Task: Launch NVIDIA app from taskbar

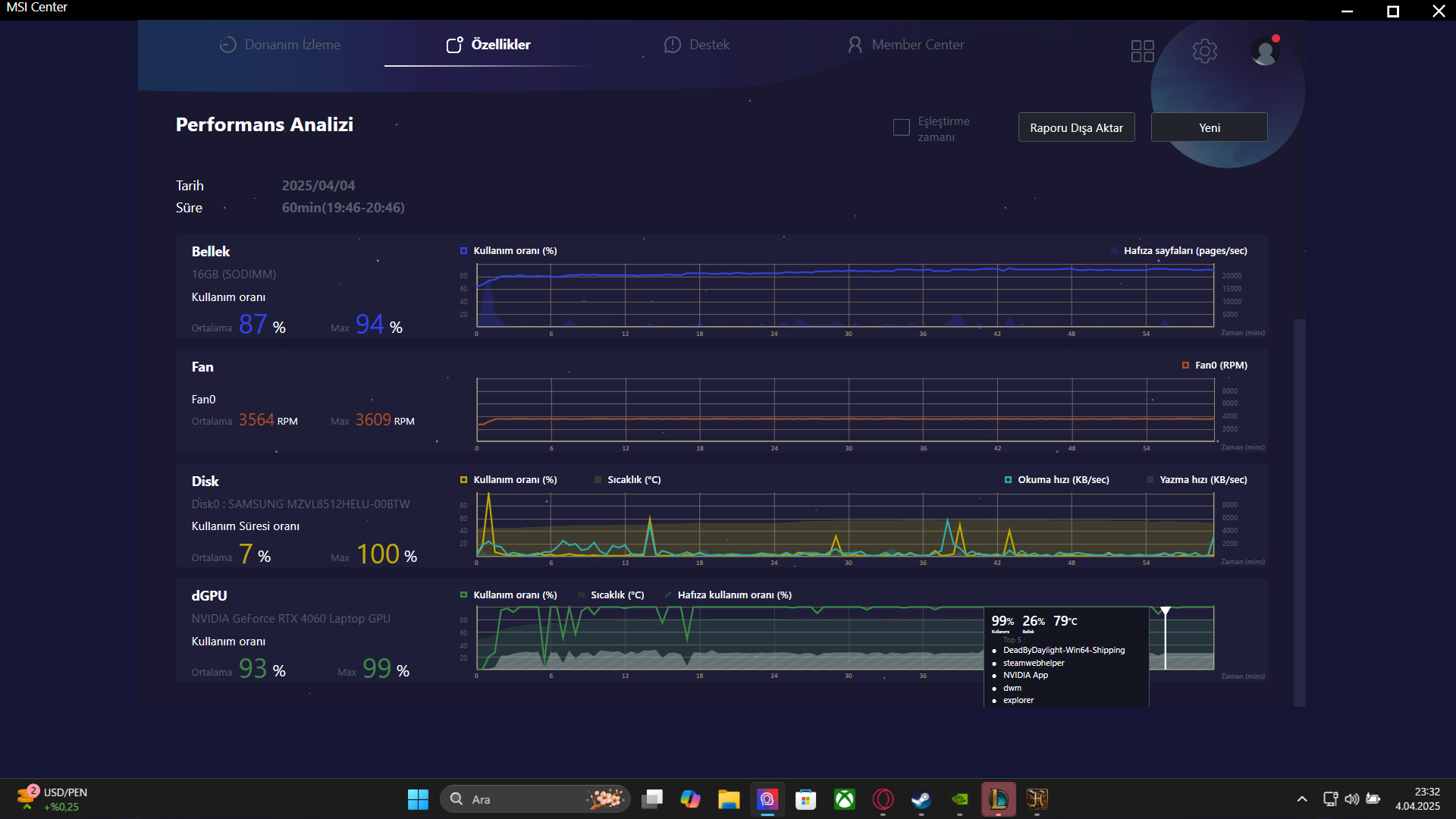Action: coord(959,799)
